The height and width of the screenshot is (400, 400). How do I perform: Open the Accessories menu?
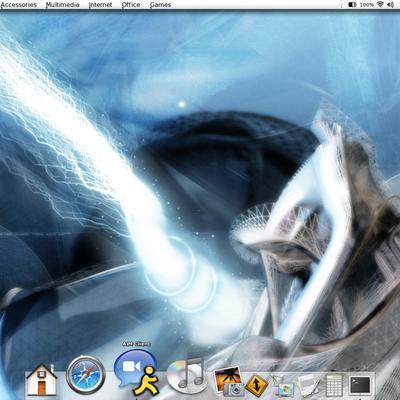point(19,5)
